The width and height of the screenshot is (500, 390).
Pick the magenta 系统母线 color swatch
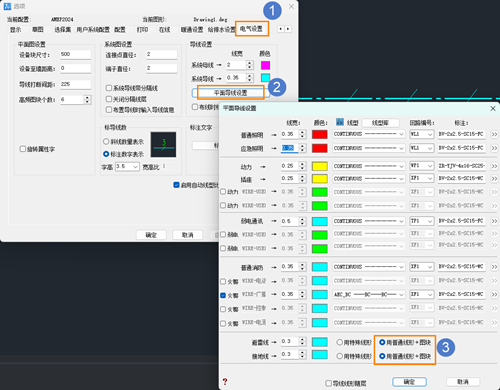pos(265,65)
